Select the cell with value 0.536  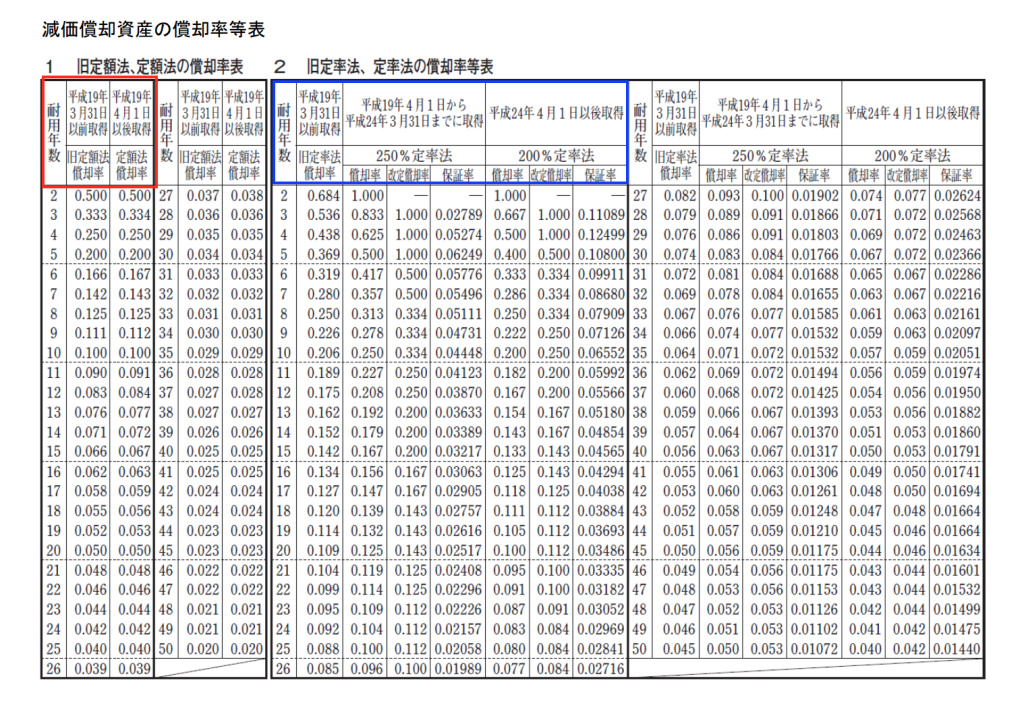click(321, 214)
